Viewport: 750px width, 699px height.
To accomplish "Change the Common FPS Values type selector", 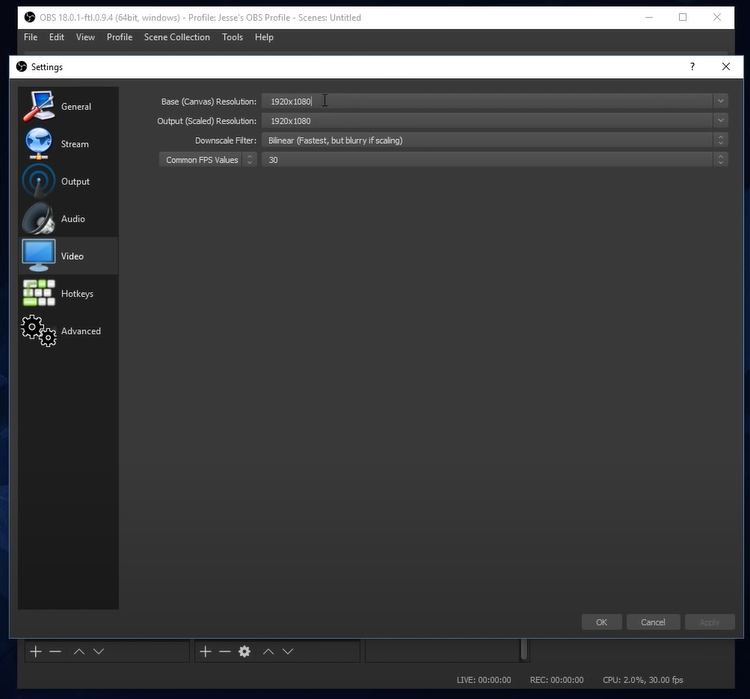I will 208,160.
